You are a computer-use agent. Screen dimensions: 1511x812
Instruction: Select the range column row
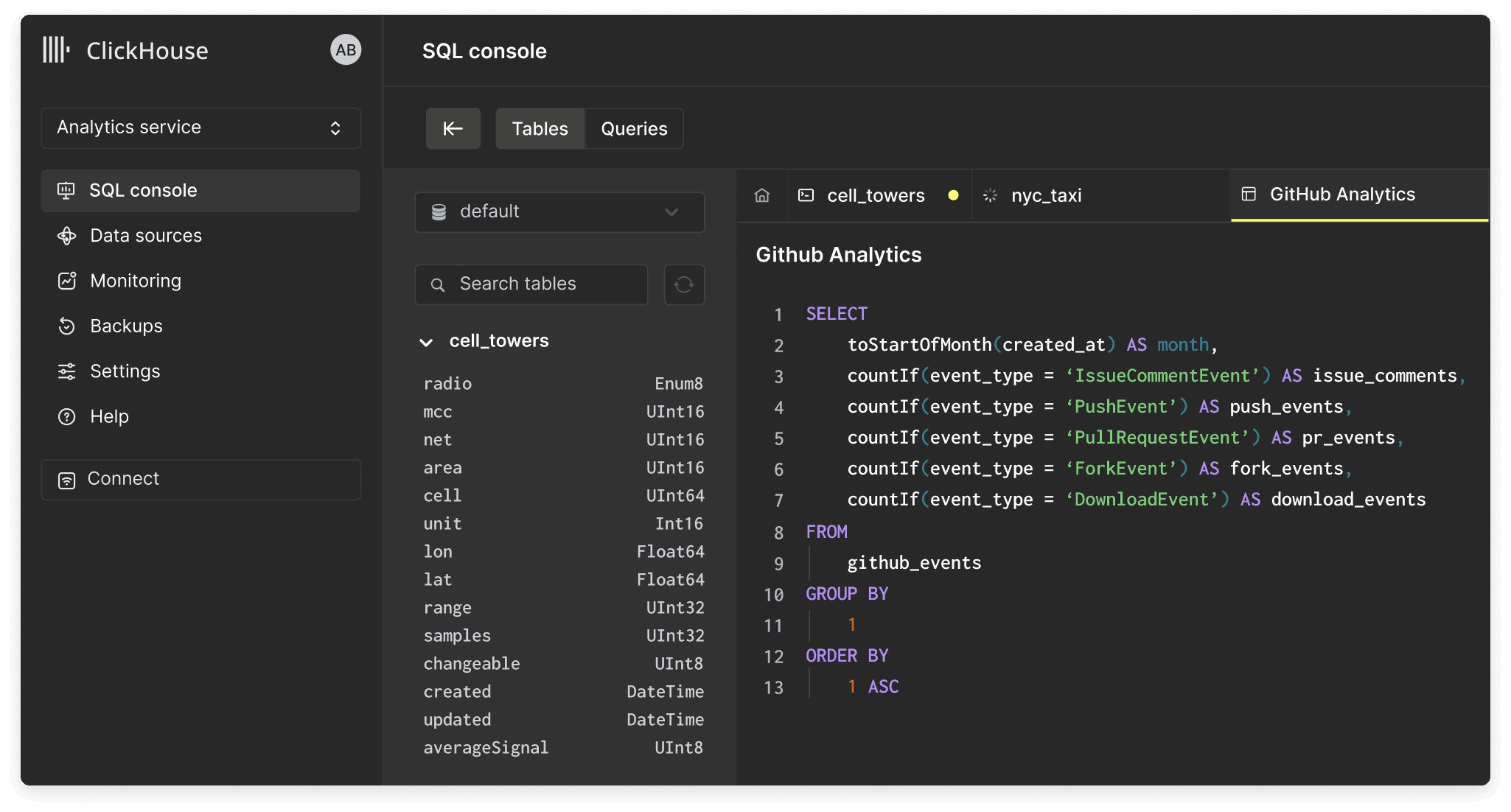(x=563, y=608)
